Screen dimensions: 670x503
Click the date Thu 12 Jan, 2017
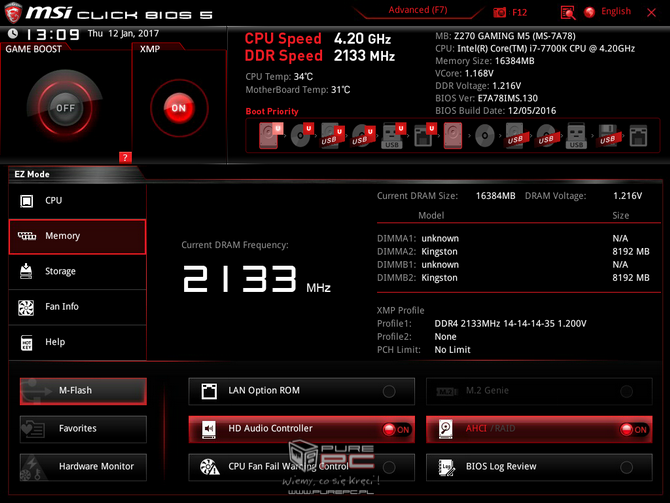pyautogui.click(x=123, y=33)
